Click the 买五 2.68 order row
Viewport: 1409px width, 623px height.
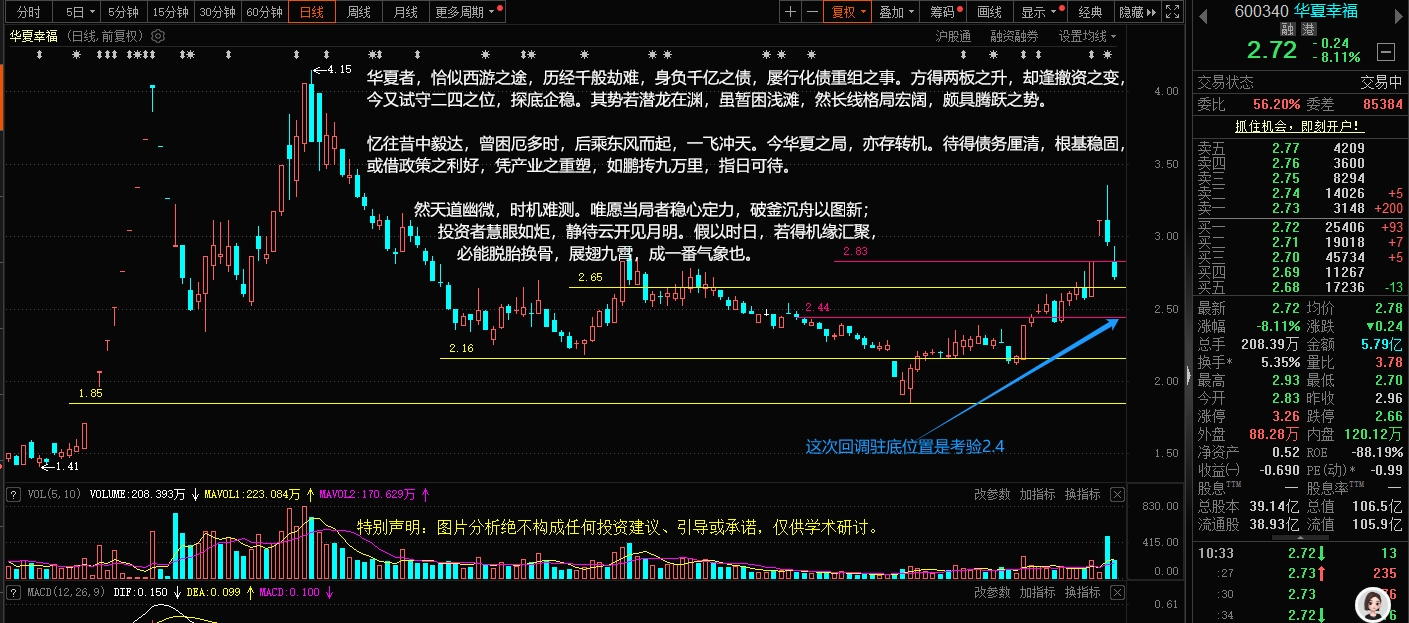coord(1300,287)
